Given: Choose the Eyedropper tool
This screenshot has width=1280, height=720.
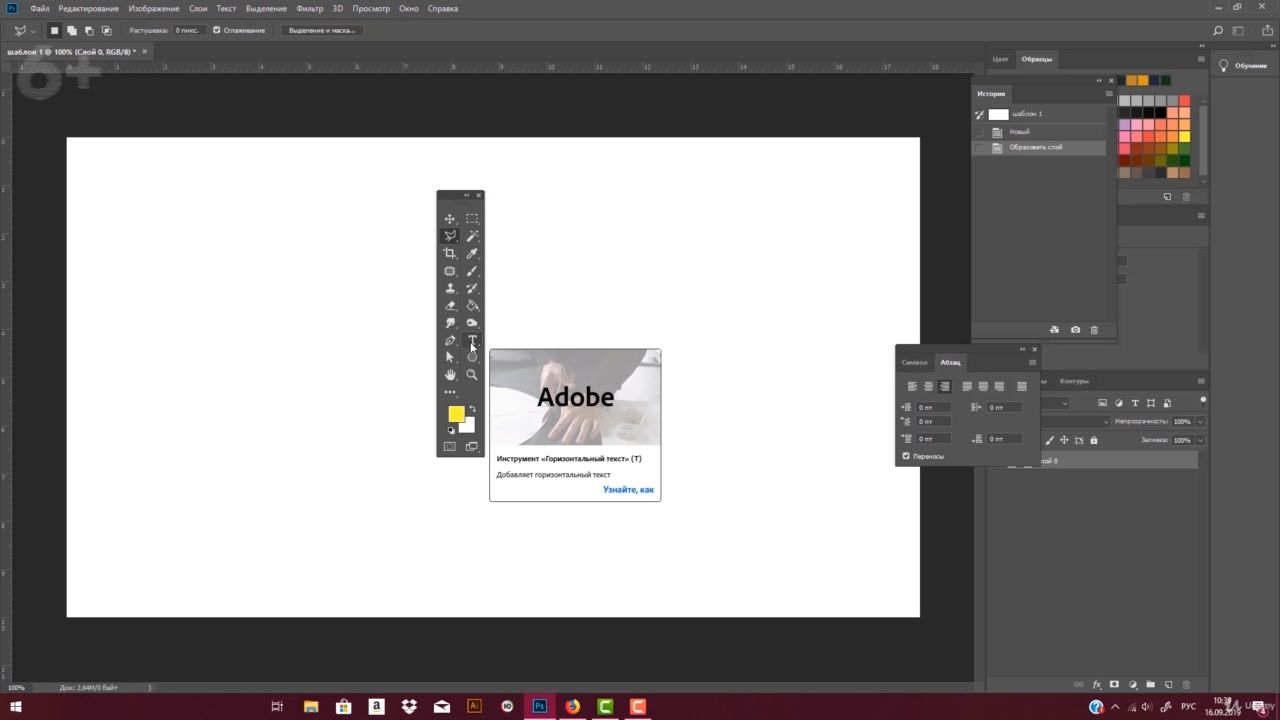Looking at the screenshot, I should point(472,254).
